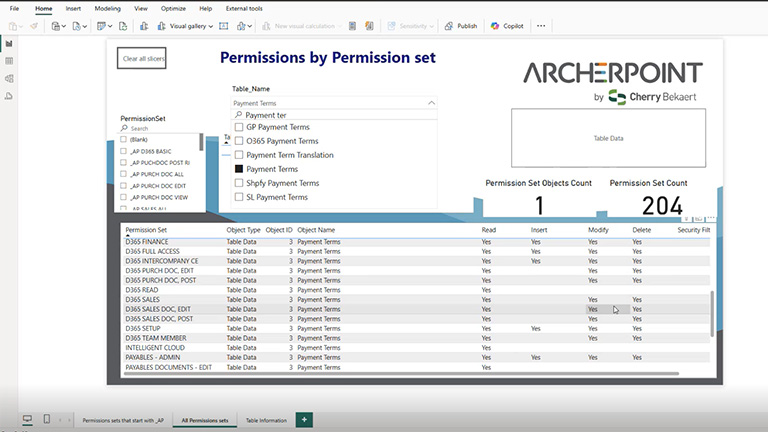
Task: Open 'Permissions sets that start with _AP' page
Action: [123, 420]
